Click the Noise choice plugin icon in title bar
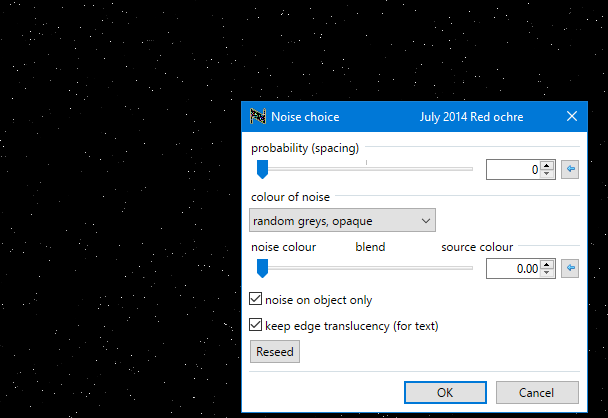 click(258, 116)
